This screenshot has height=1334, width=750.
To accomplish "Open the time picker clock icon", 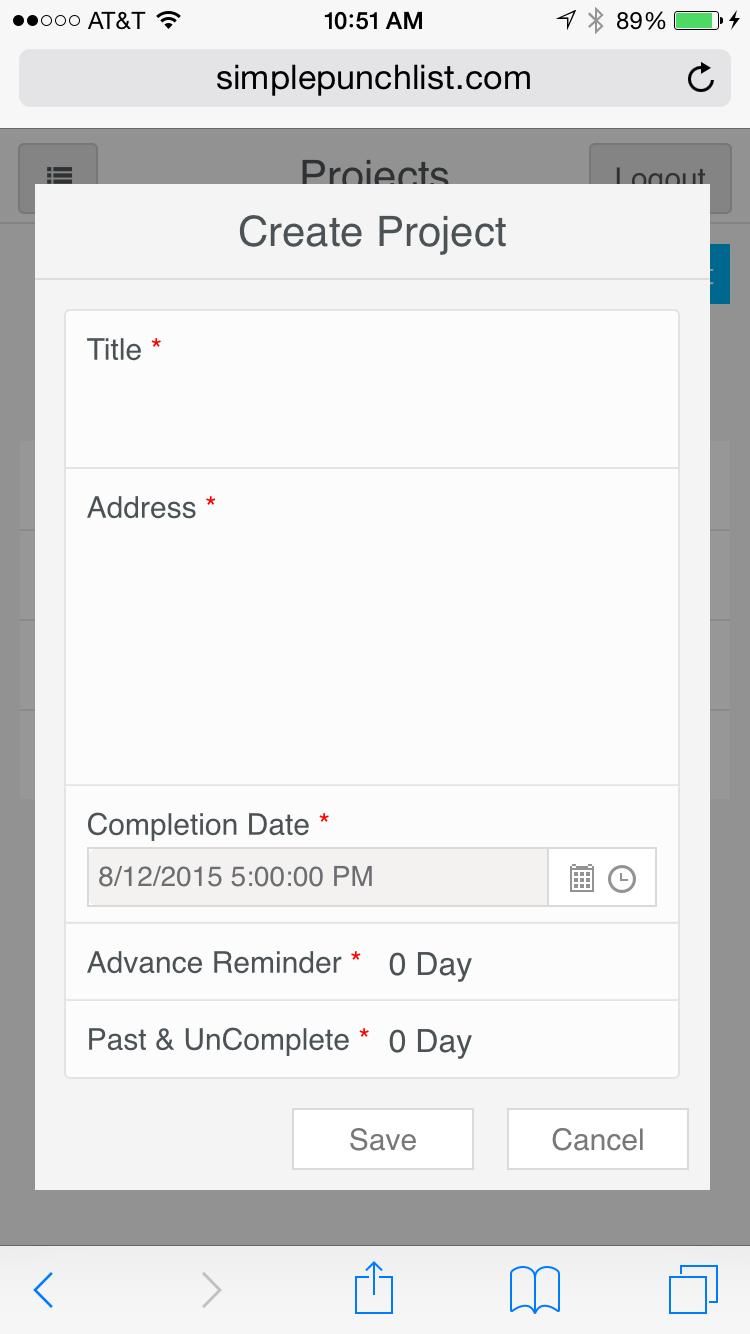I will (623, 877).
